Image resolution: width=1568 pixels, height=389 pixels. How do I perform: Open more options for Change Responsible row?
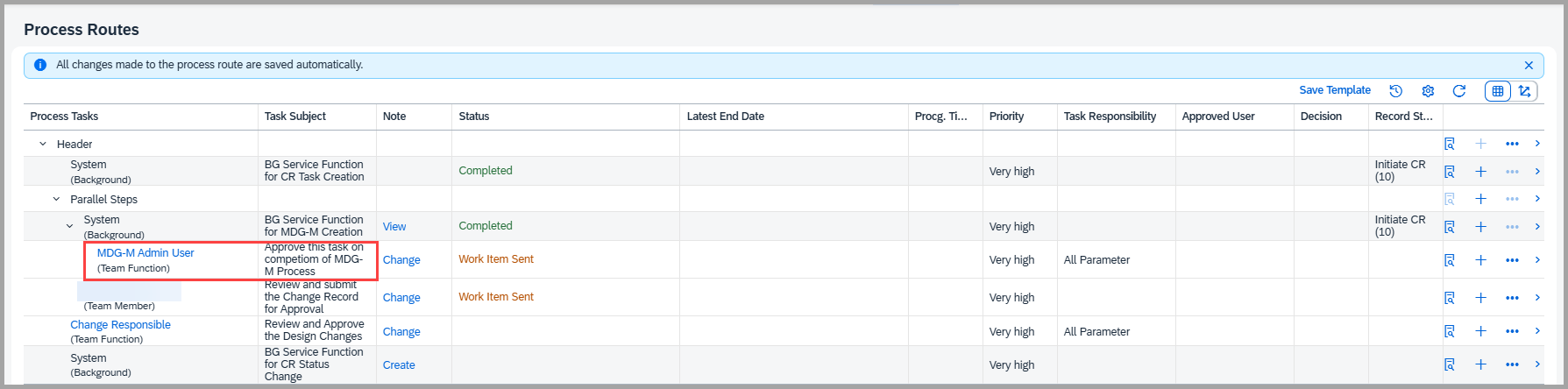[x=1512, y=331]
